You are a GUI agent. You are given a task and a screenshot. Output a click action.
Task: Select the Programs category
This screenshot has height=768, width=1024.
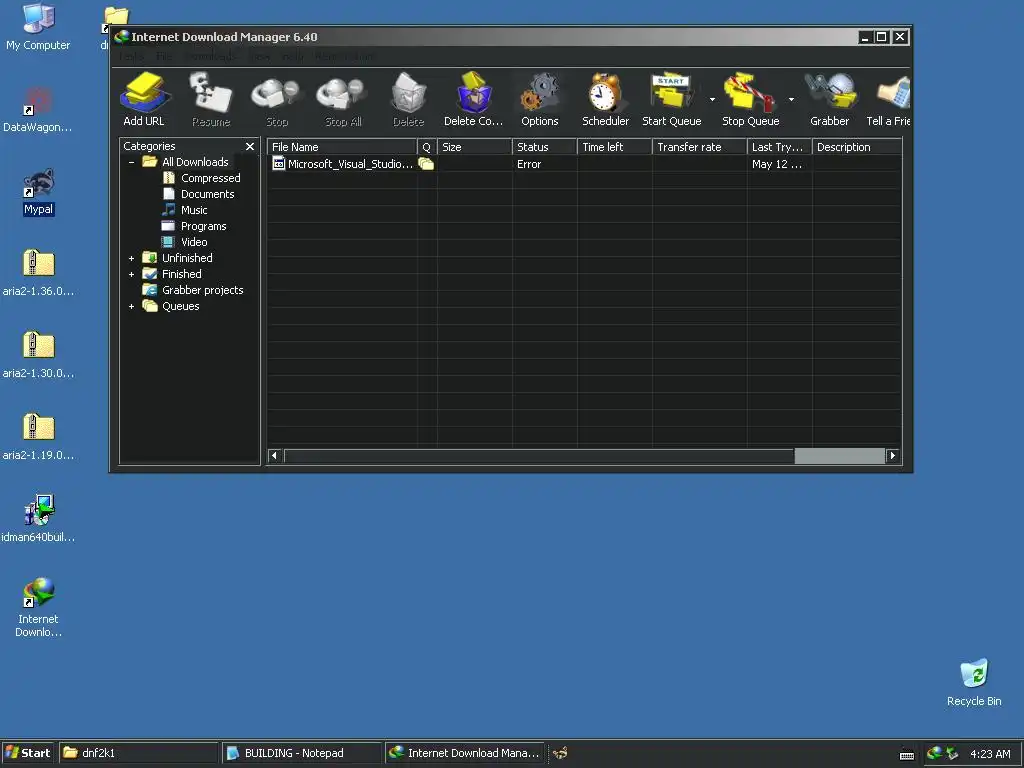tap(203, 226)
